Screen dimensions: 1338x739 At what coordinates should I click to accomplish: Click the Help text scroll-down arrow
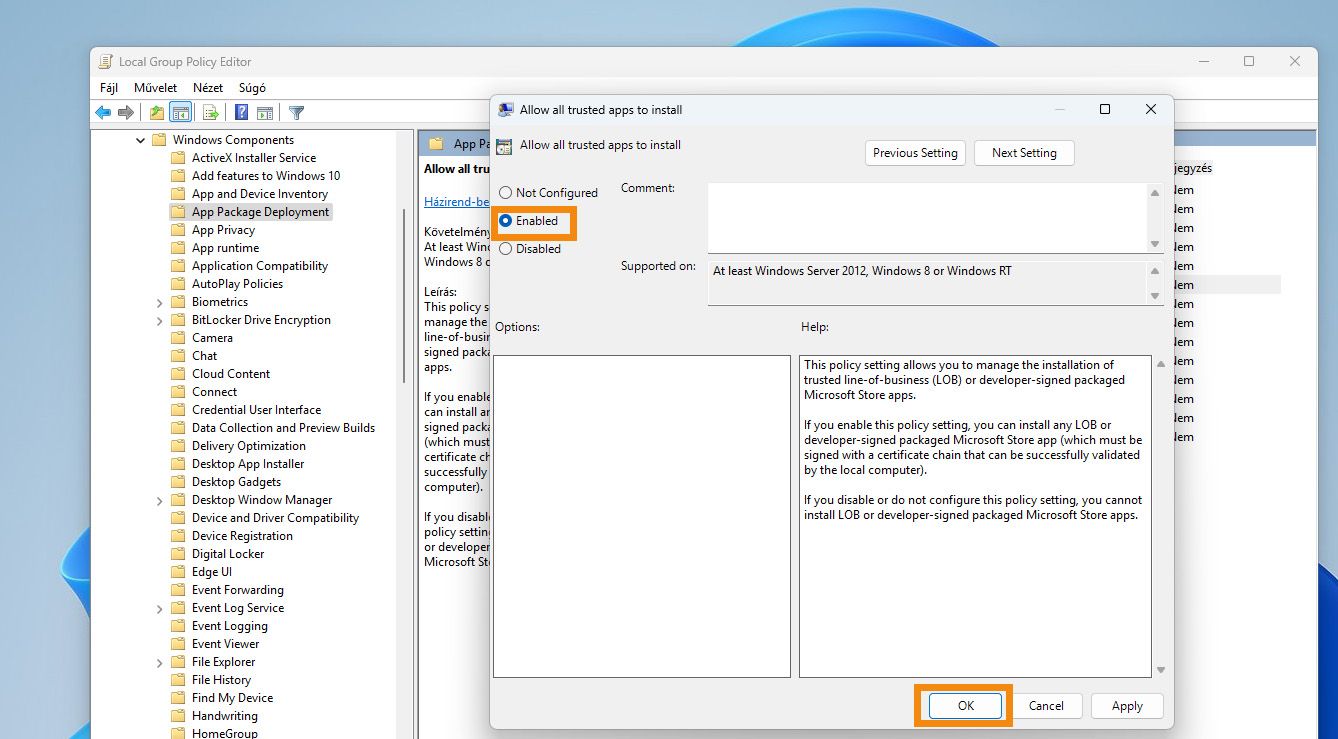1160,670
